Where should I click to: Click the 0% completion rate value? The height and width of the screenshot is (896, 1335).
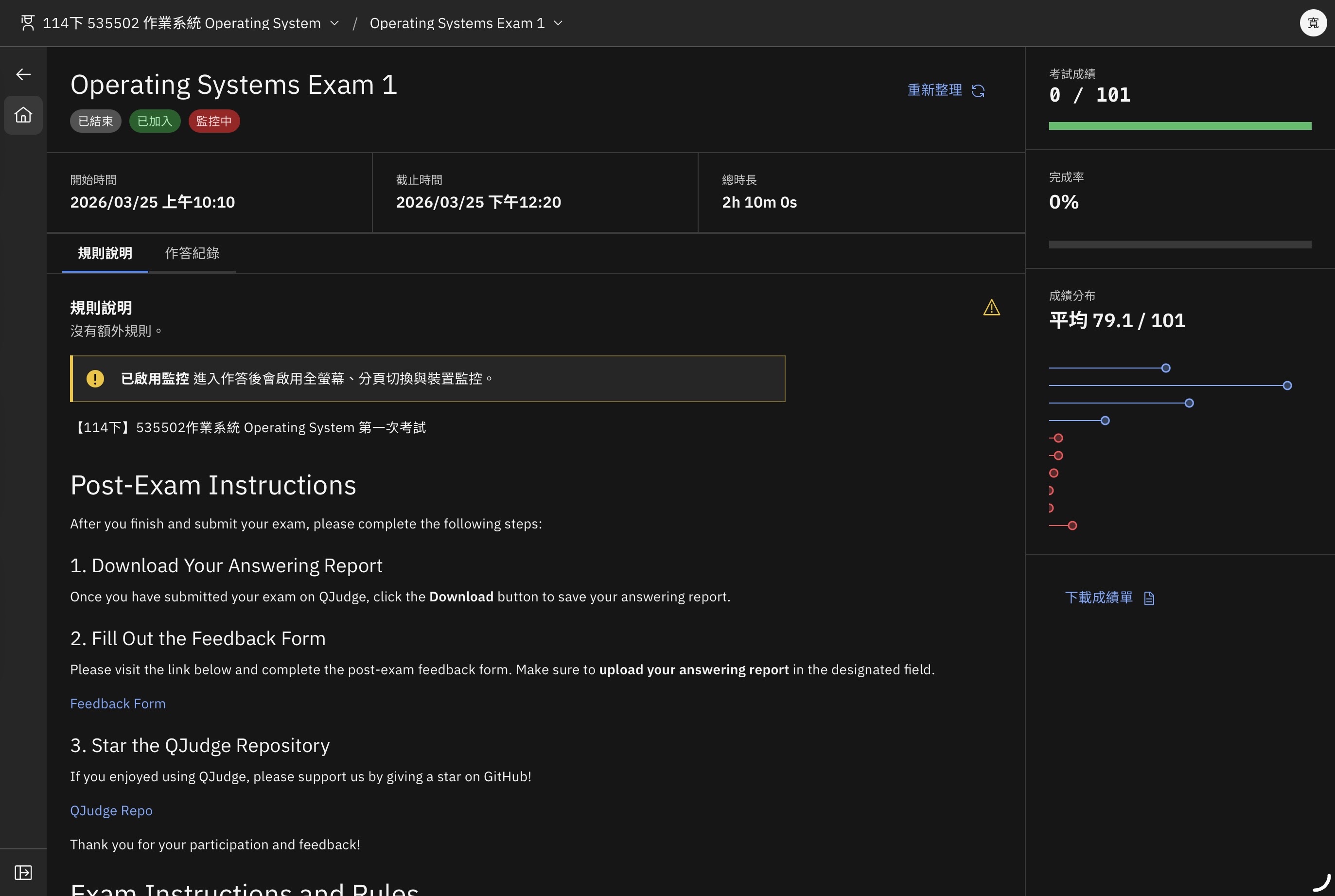(x=1064, y=202)
